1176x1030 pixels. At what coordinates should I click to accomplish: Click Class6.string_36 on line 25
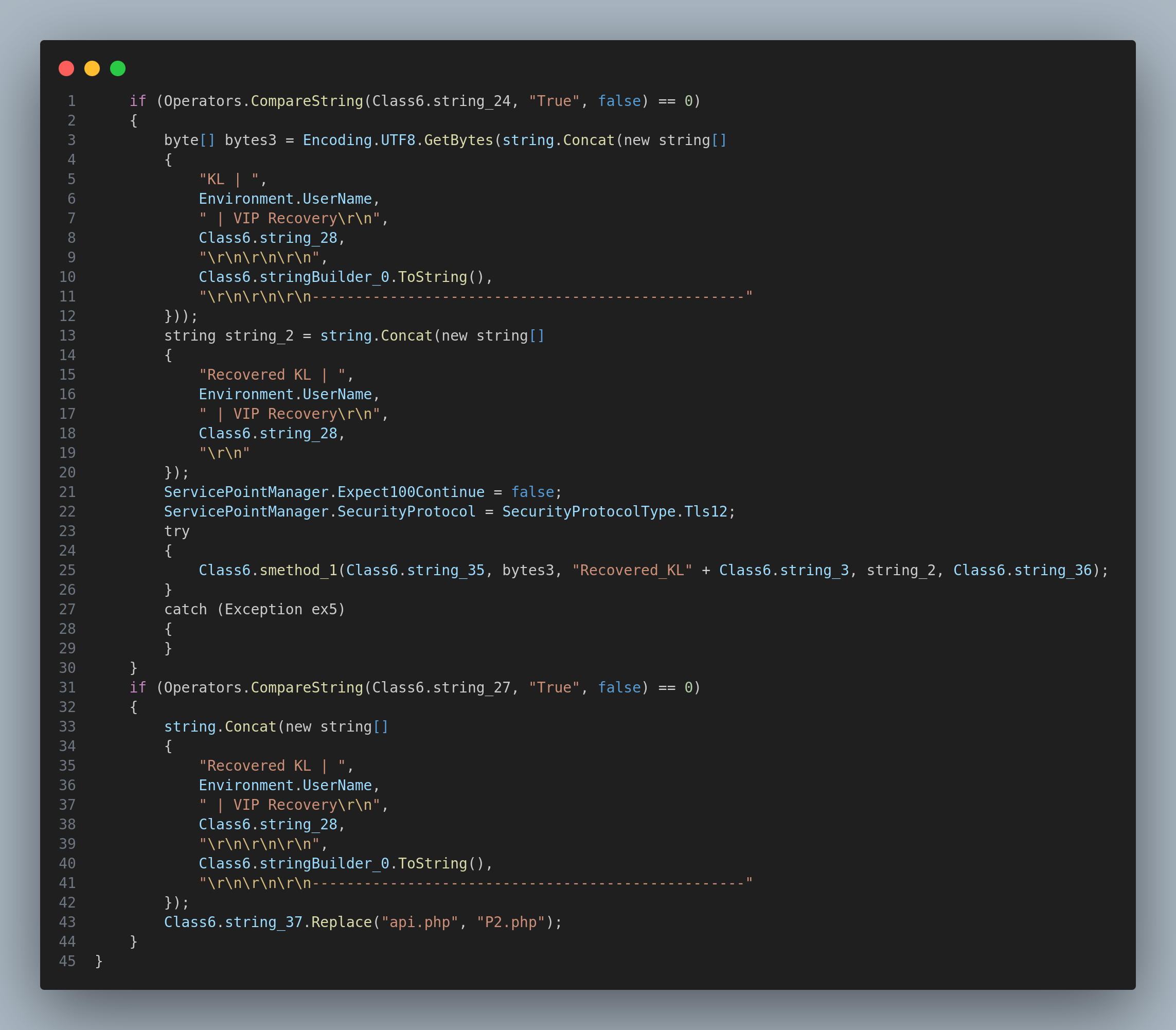click(x=1022, y=570)
